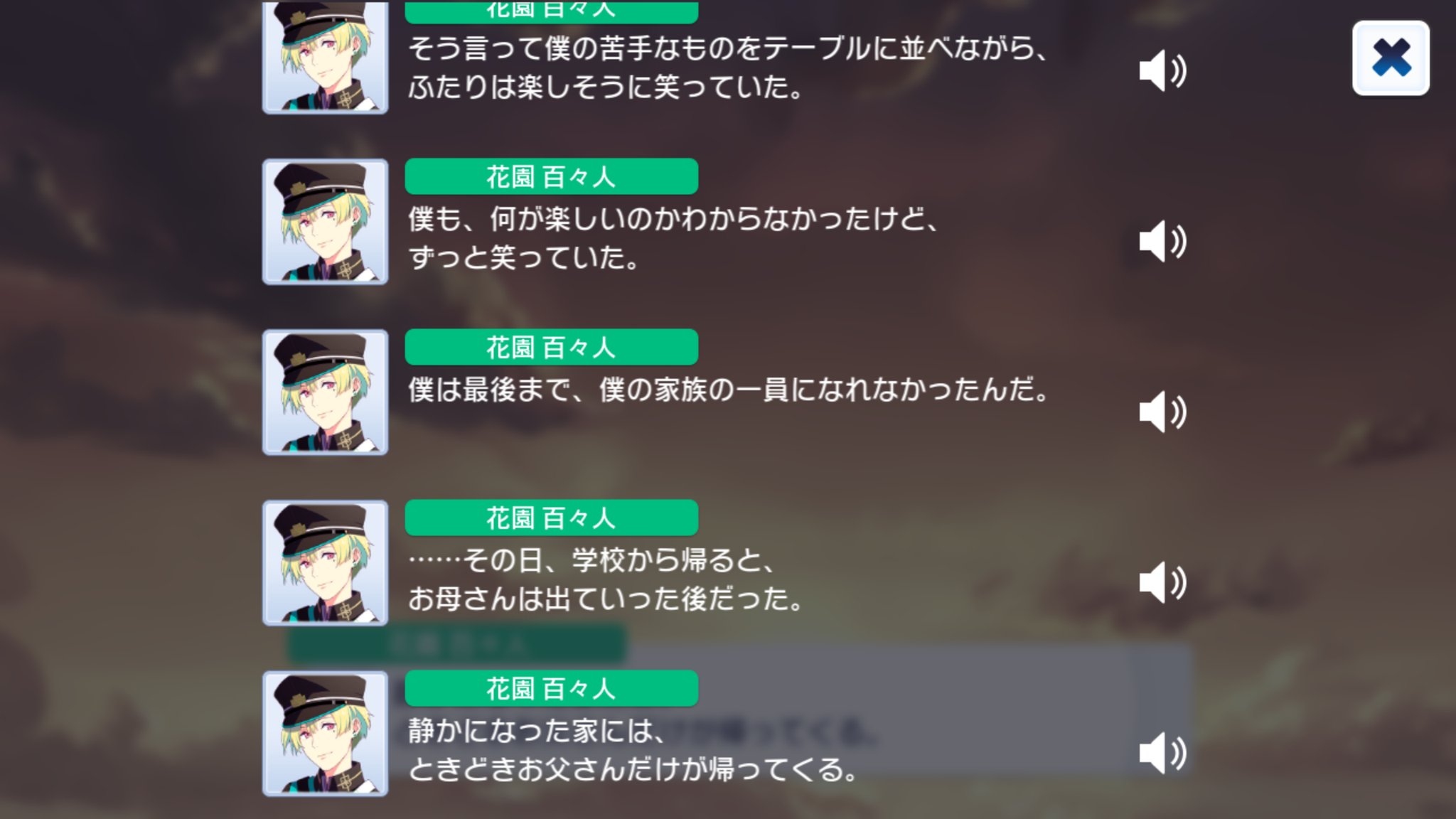
Task: Play voice for 'ふたりは楽しそうに笑っていた' line
Action: pos(1162,70)
